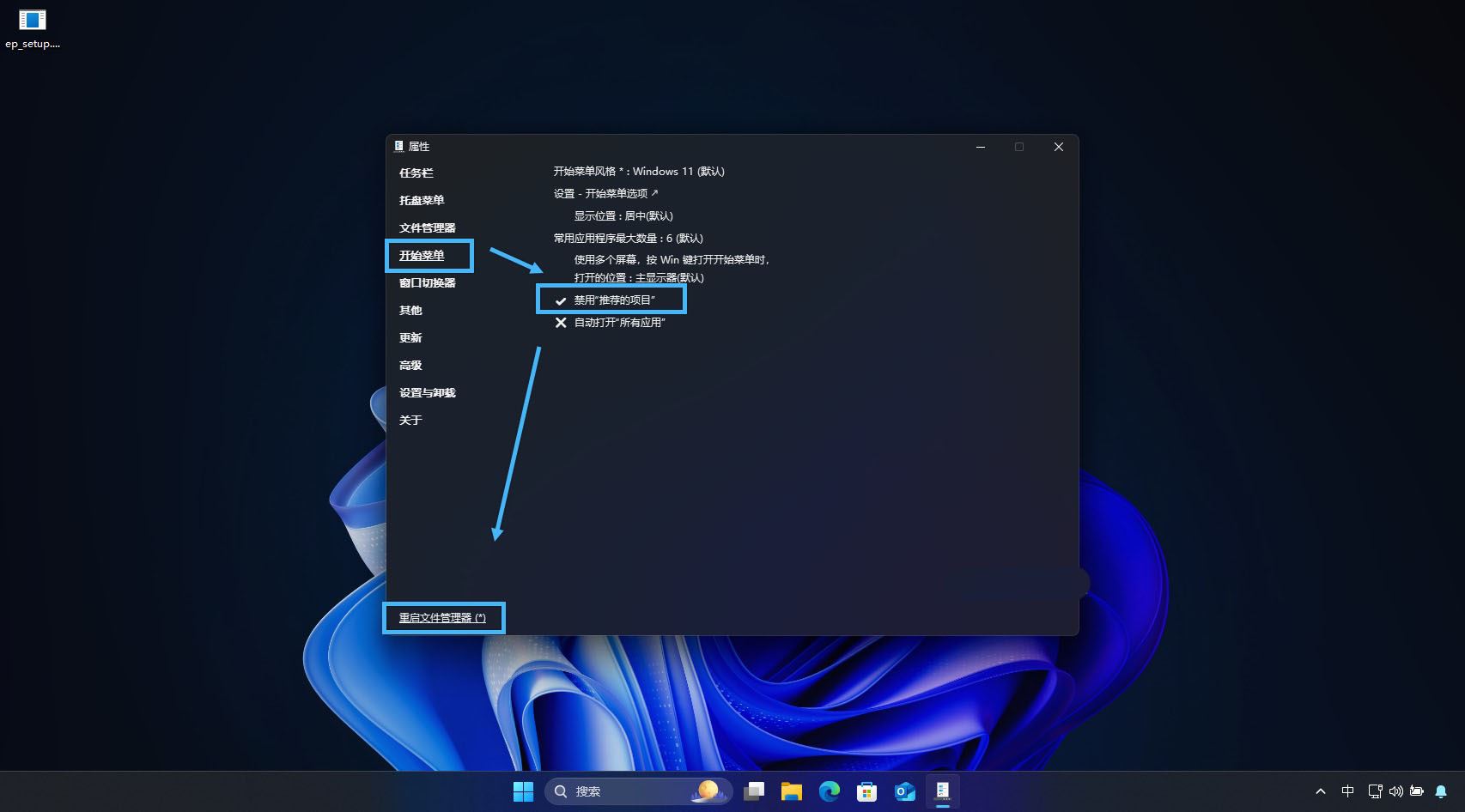1465x812 pixels.
Task: Launch Microsoft Edge from the taskbar
Action: [x=829, y=791]
